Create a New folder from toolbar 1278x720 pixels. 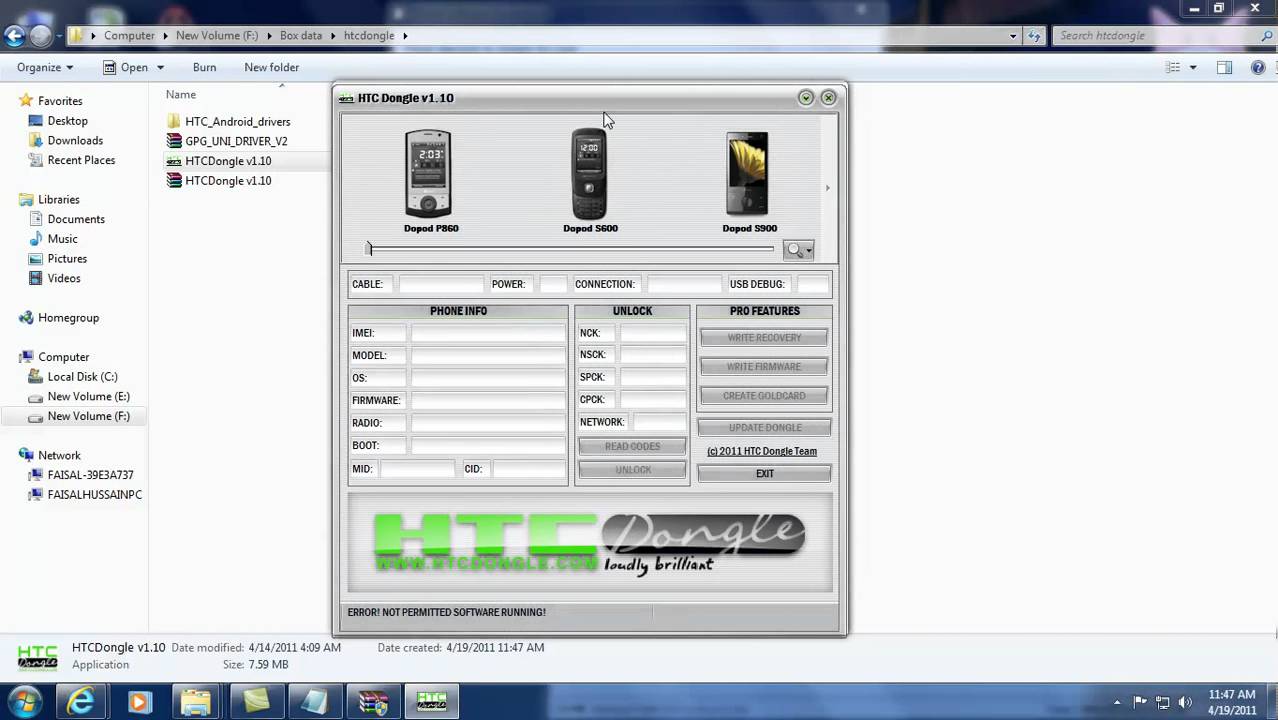point(271,67)
